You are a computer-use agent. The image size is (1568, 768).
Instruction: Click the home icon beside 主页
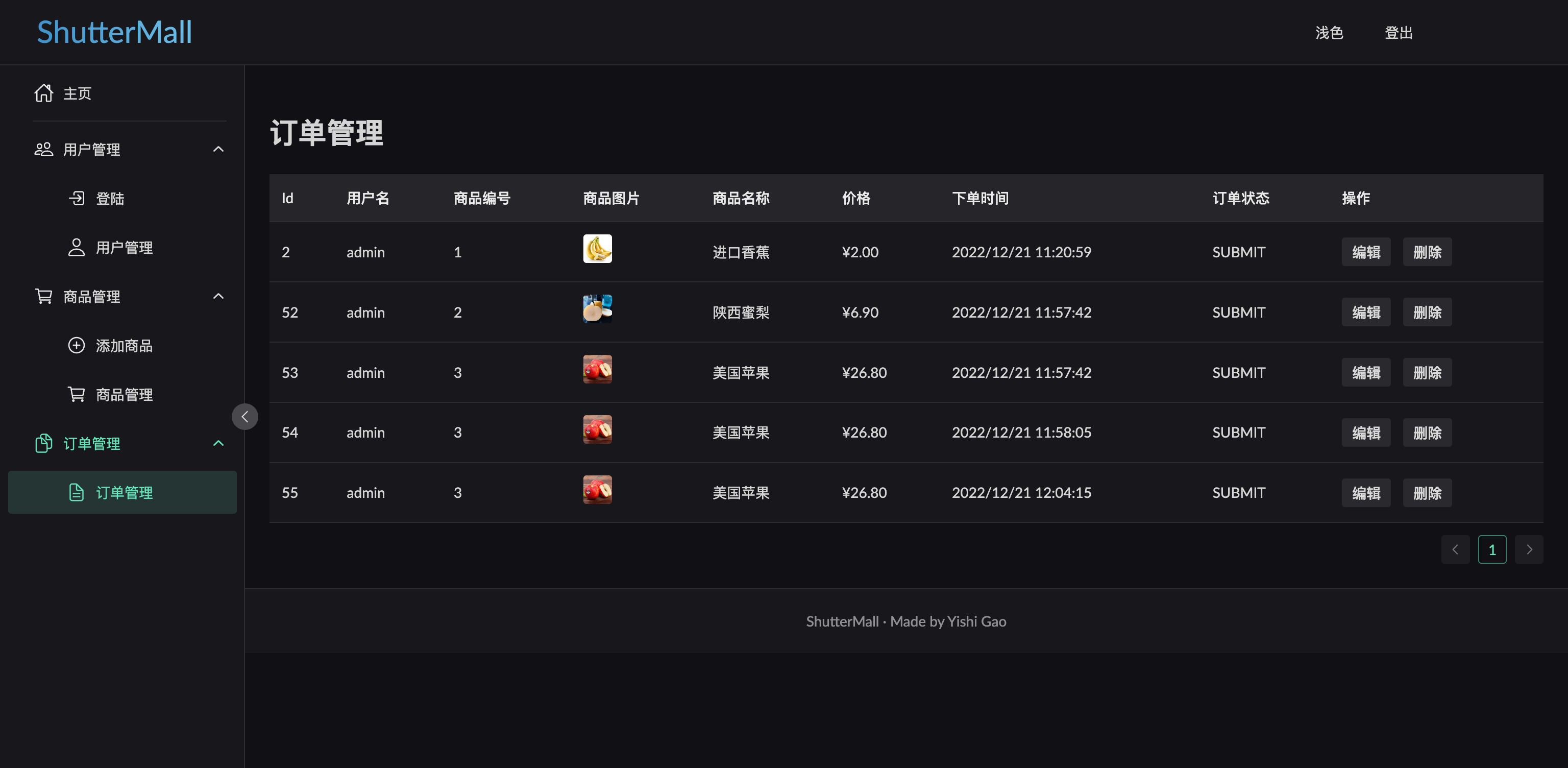43,93
